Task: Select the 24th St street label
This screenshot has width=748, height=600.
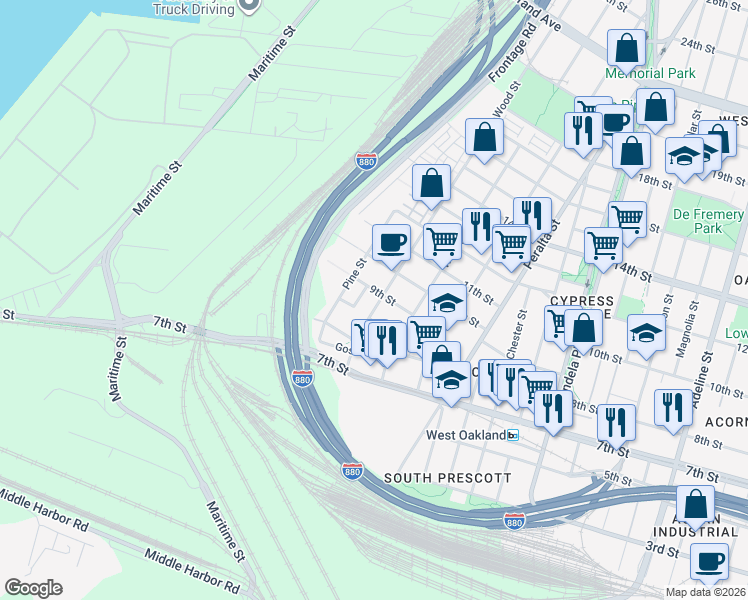Action: point(698,46)
